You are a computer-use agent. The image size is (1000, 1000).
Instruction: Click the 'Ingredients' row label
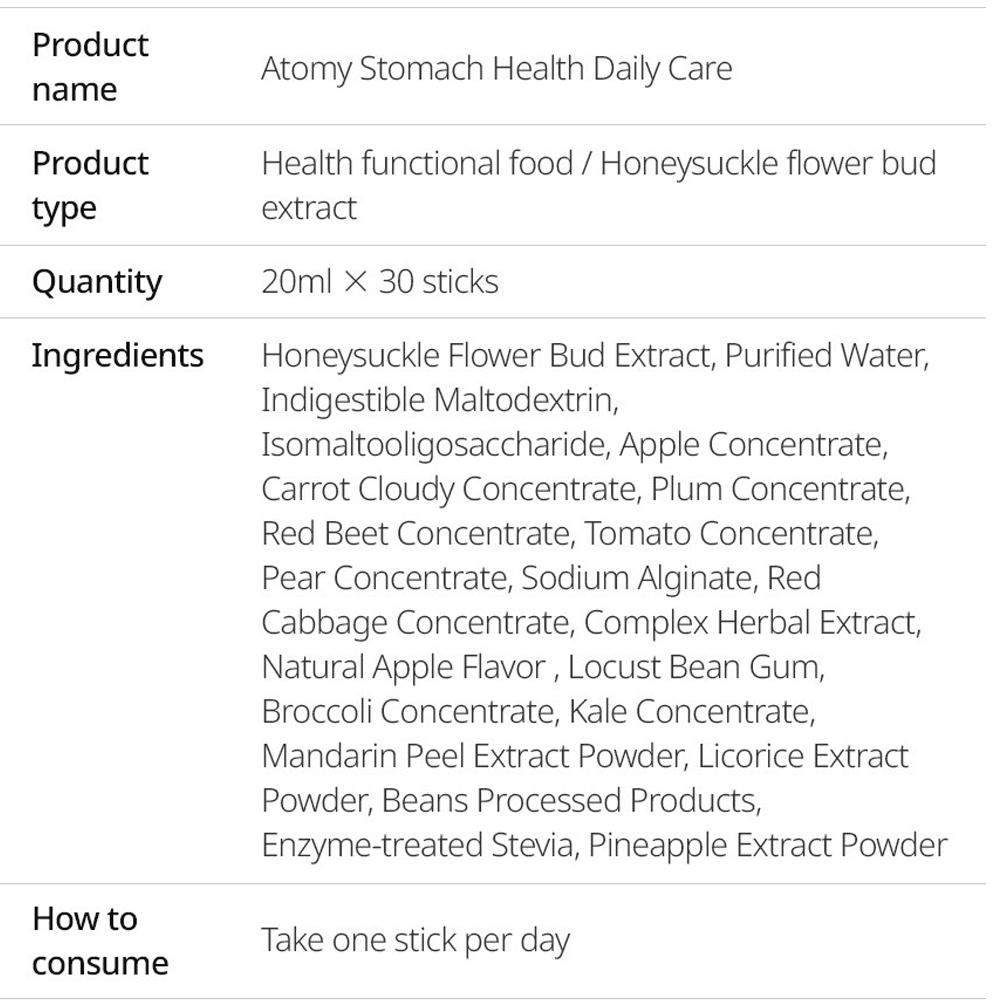[x=117, y=356]
